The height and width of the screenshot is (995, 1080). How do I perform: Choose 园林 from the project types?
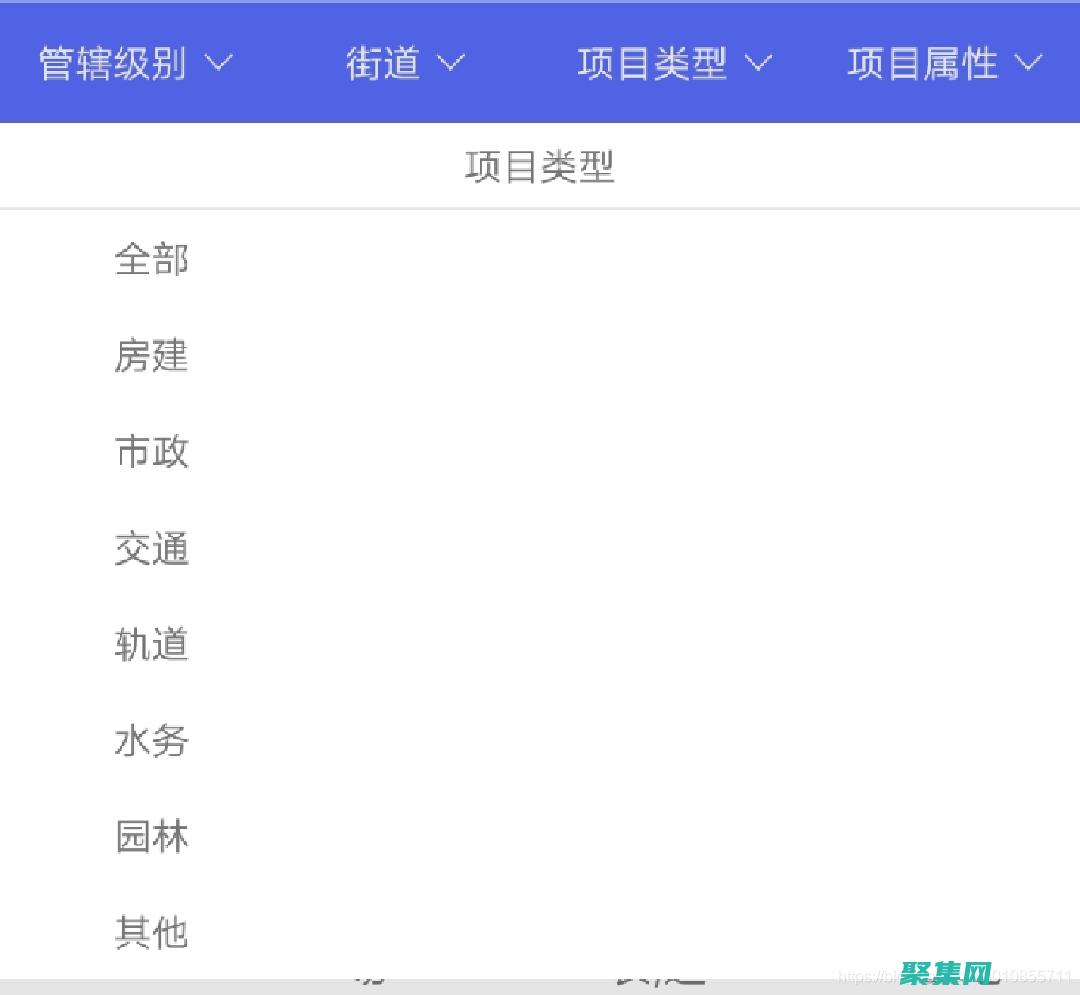coord(152,837)
